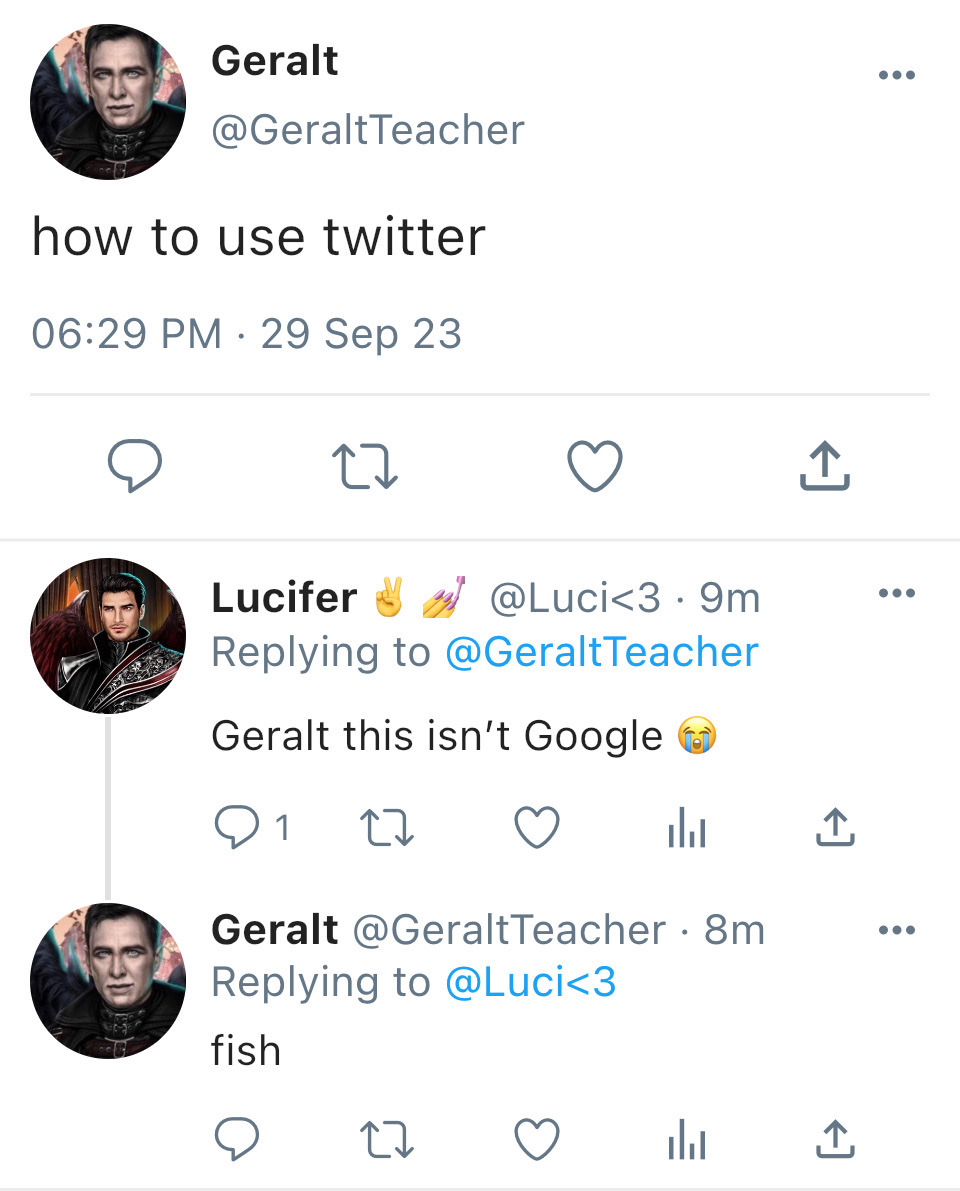
Task: Open Geralt's profile picture on main tweet
Action: (108, 103)
